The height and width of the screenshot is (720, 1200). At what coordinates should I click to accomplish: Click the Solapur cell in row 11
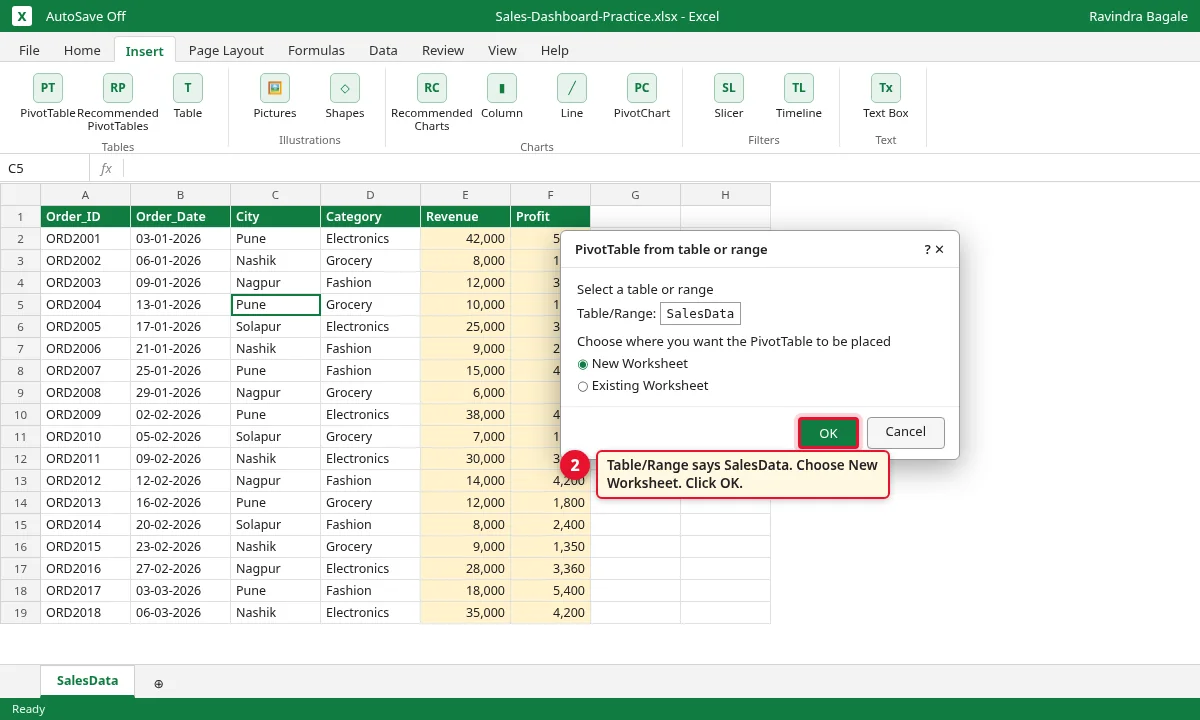click(x=275, y=436)
